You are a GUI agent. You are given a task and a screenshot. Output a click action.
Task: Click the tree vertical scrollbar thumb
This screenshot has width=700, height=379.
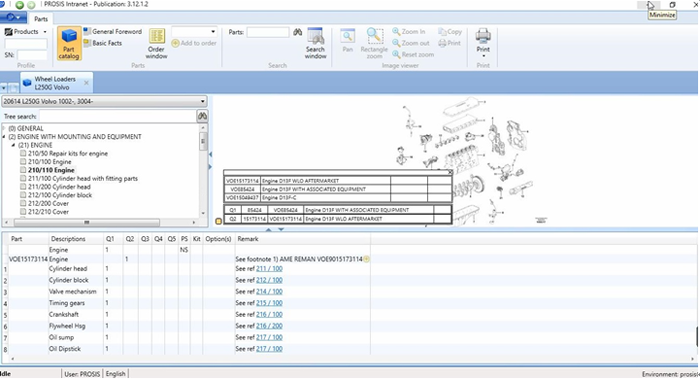coord(203,142)
